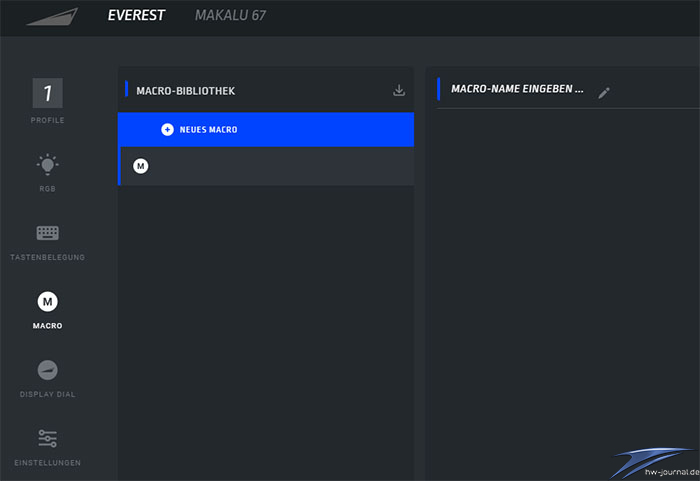700x481 pixels.
Task: Open the Einstellungen sliders icon
Action: 47,438
